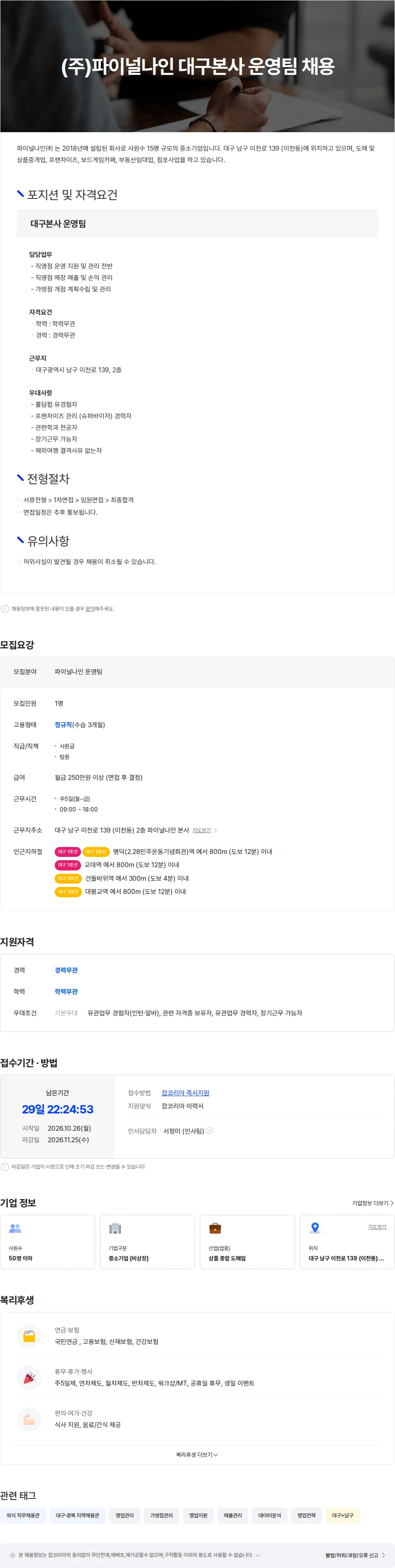Select 영업지원 tag
Viewport: 395px width, 1568px height.
pyautogui.click(x=198, y=1516)
